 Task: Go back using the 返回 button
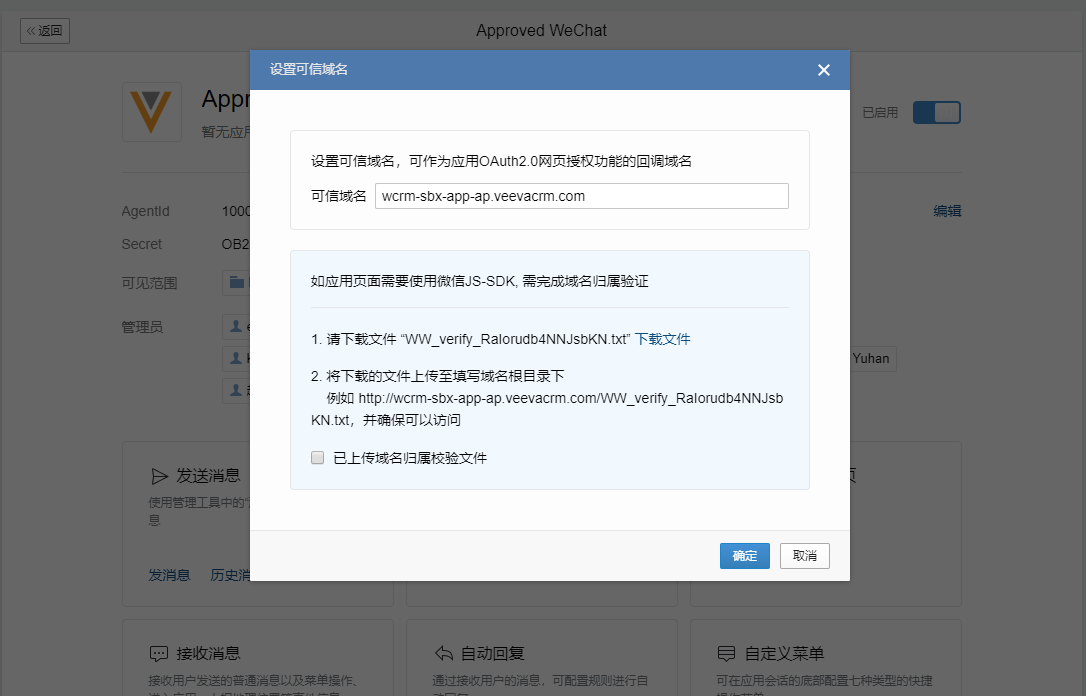[45, 30]
